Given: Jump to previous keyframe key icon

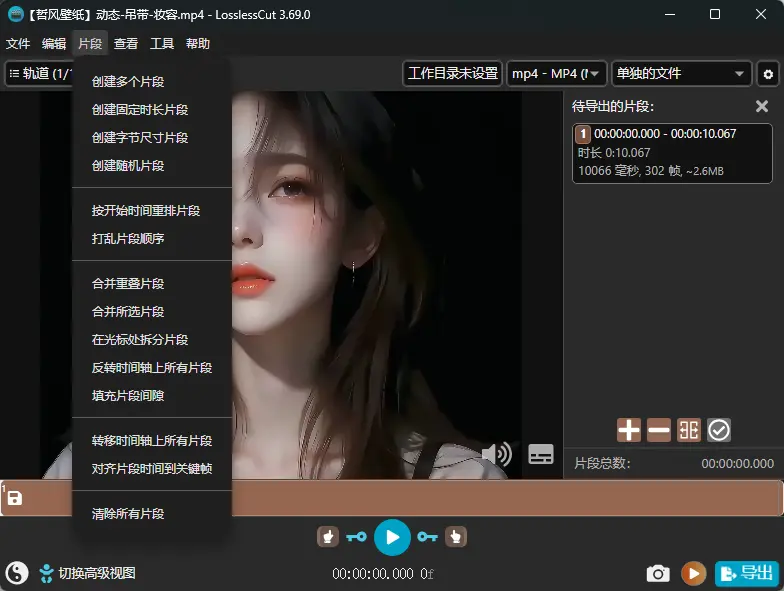Looking at the screenshot, I should [356, 537].
